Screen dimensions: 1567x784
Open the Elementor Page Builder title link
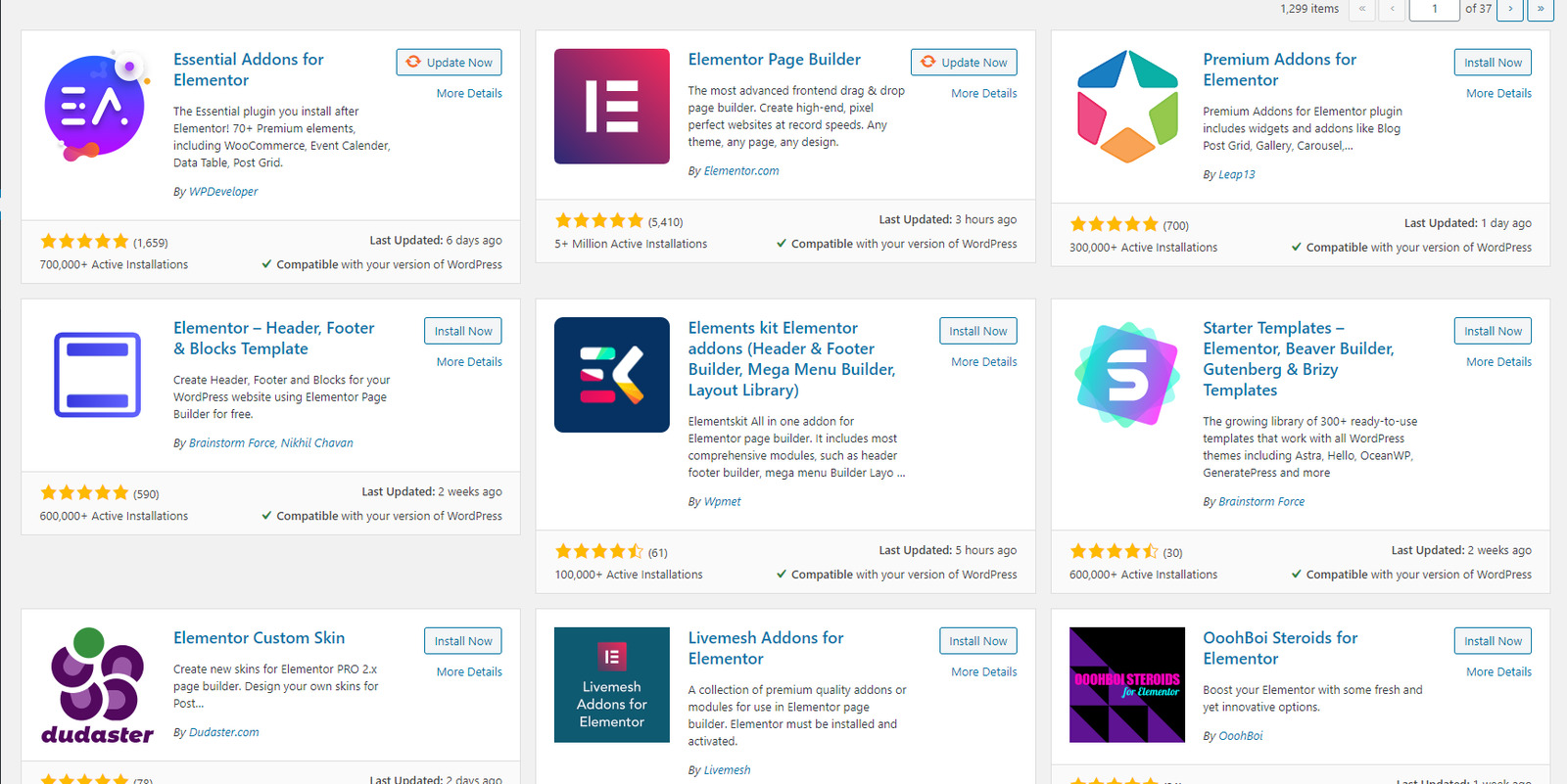[x=775, y=60]
